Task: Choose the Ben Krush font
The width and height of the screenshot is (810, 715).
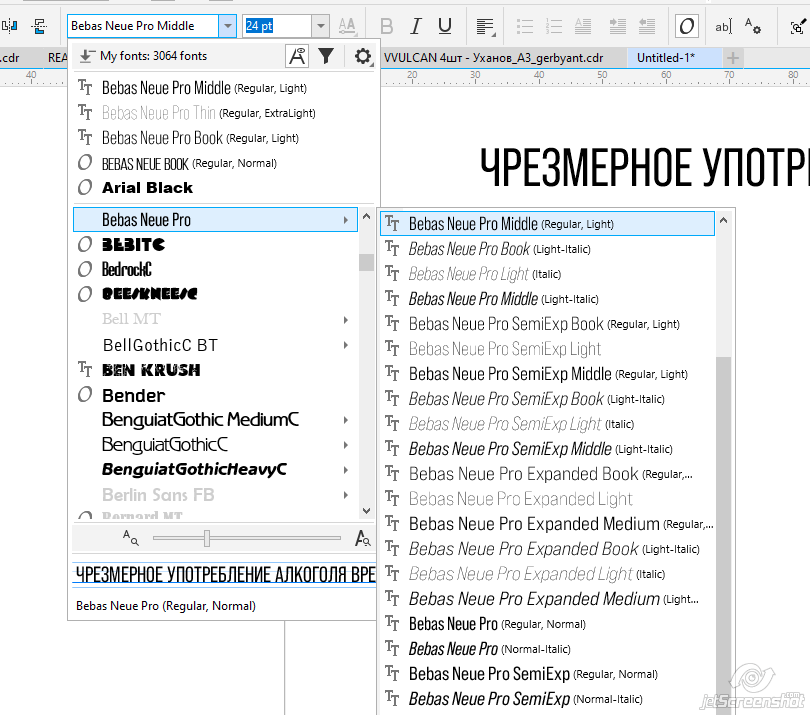Action: tap(215, 369)
